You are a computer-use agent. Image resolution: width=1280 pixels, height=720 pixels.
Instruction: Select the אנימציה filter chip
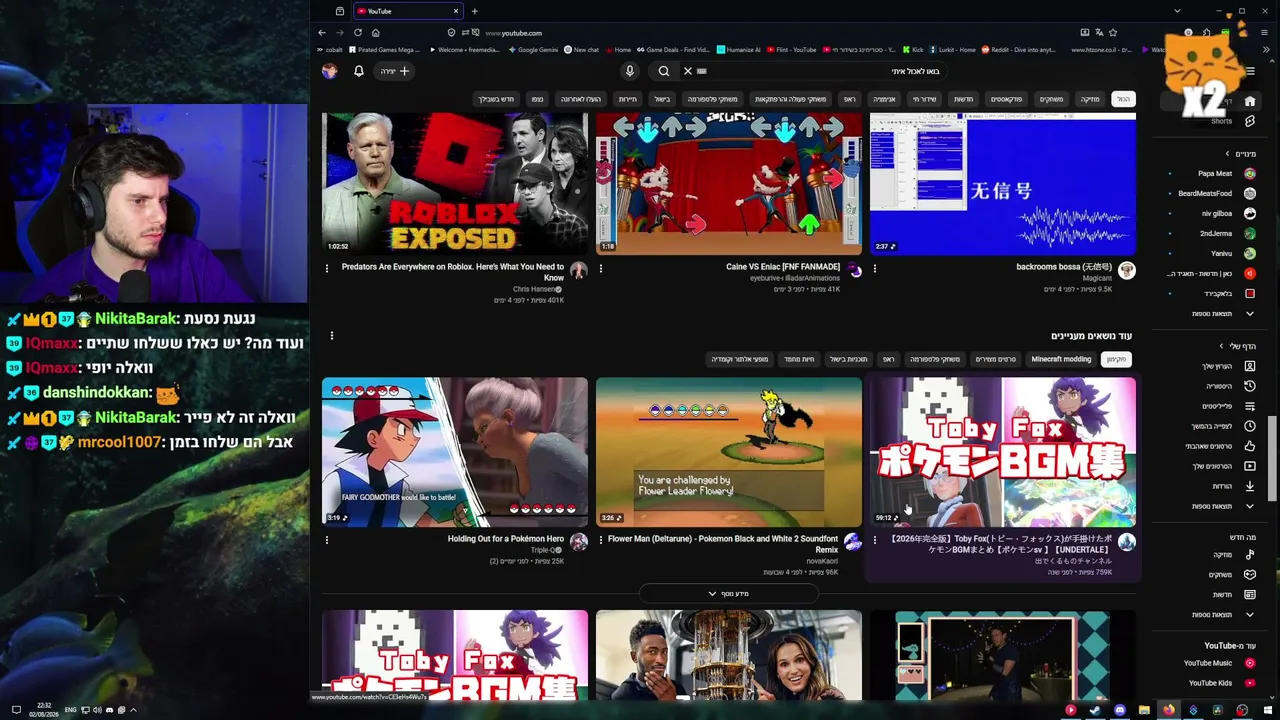coord(885,99)
